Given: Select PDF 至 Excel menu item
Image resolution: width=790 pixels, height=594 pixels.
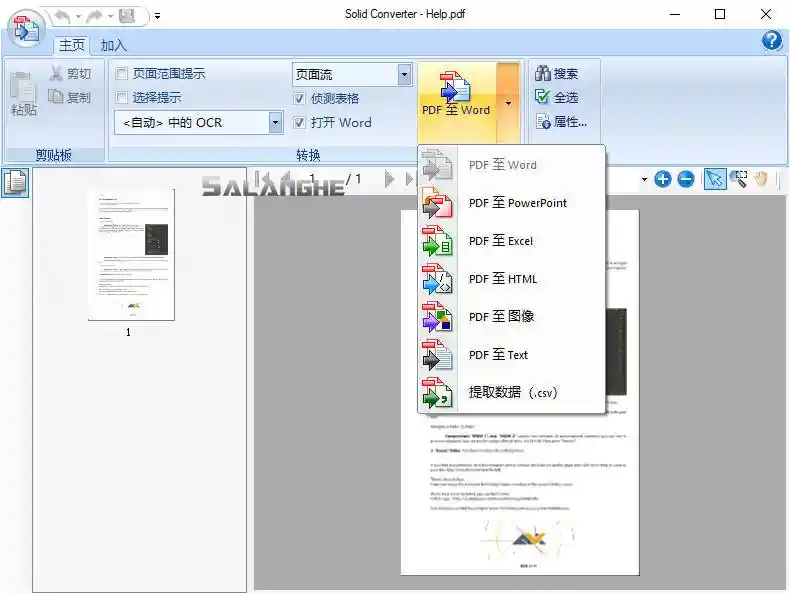Looking at the screenshot, I should (511, 241).
